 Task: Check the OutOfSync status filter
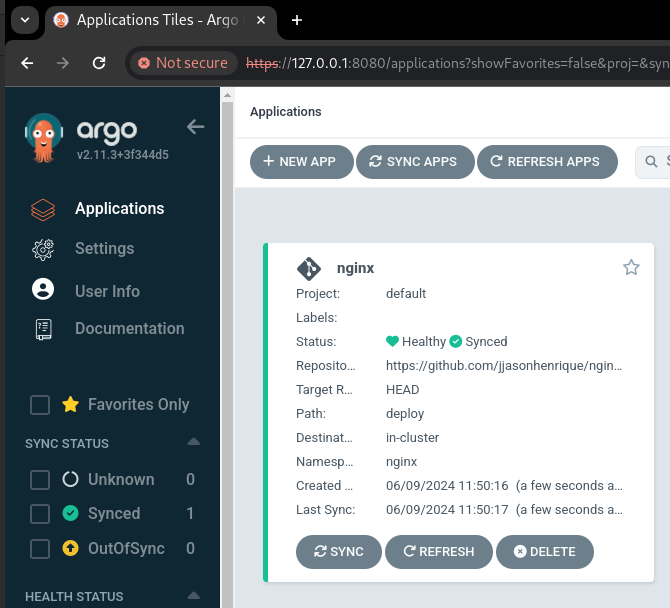(40, 549)
